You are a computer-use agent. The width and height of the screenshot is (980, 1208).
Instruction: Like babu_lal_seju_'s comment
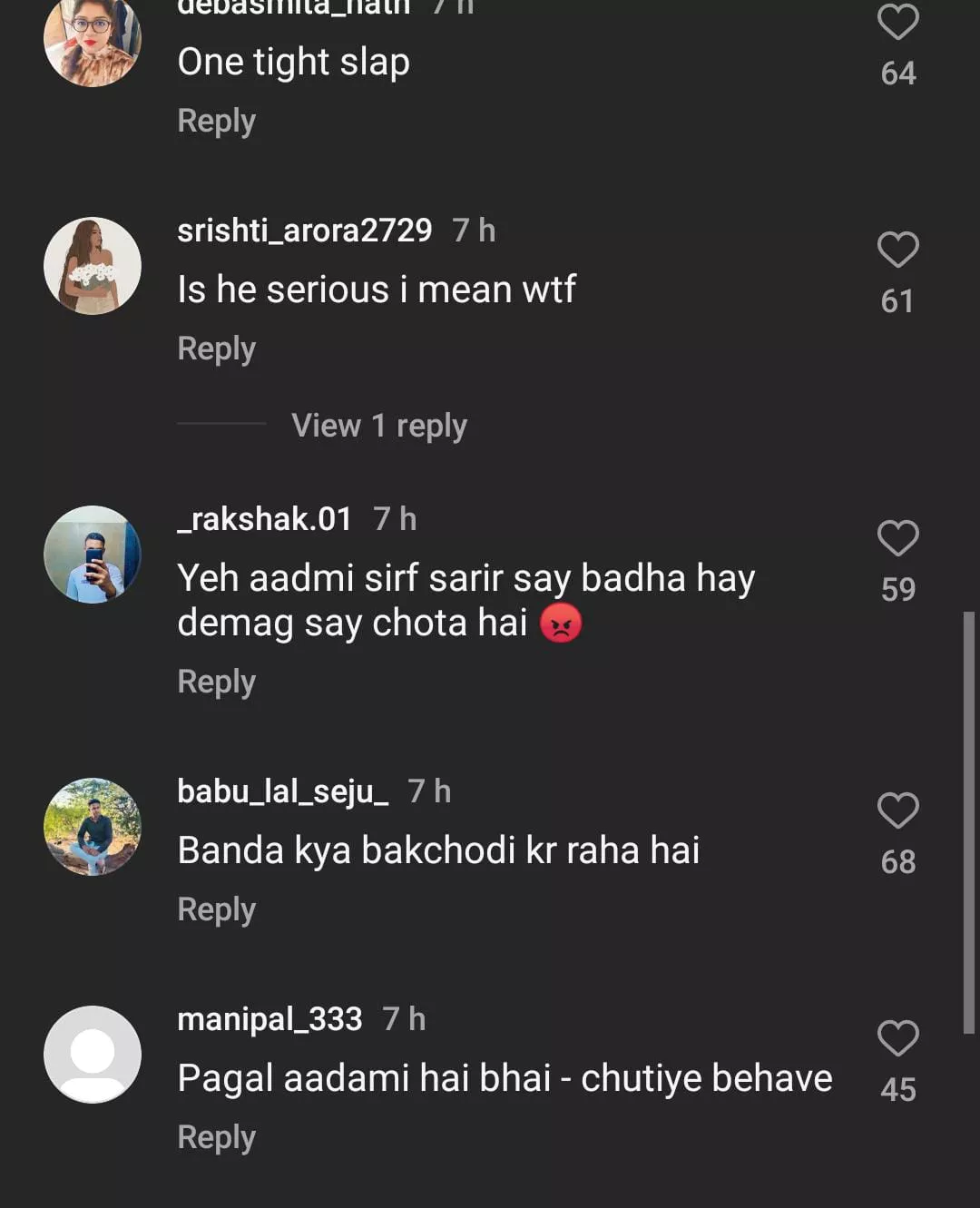tap(897, 810)
